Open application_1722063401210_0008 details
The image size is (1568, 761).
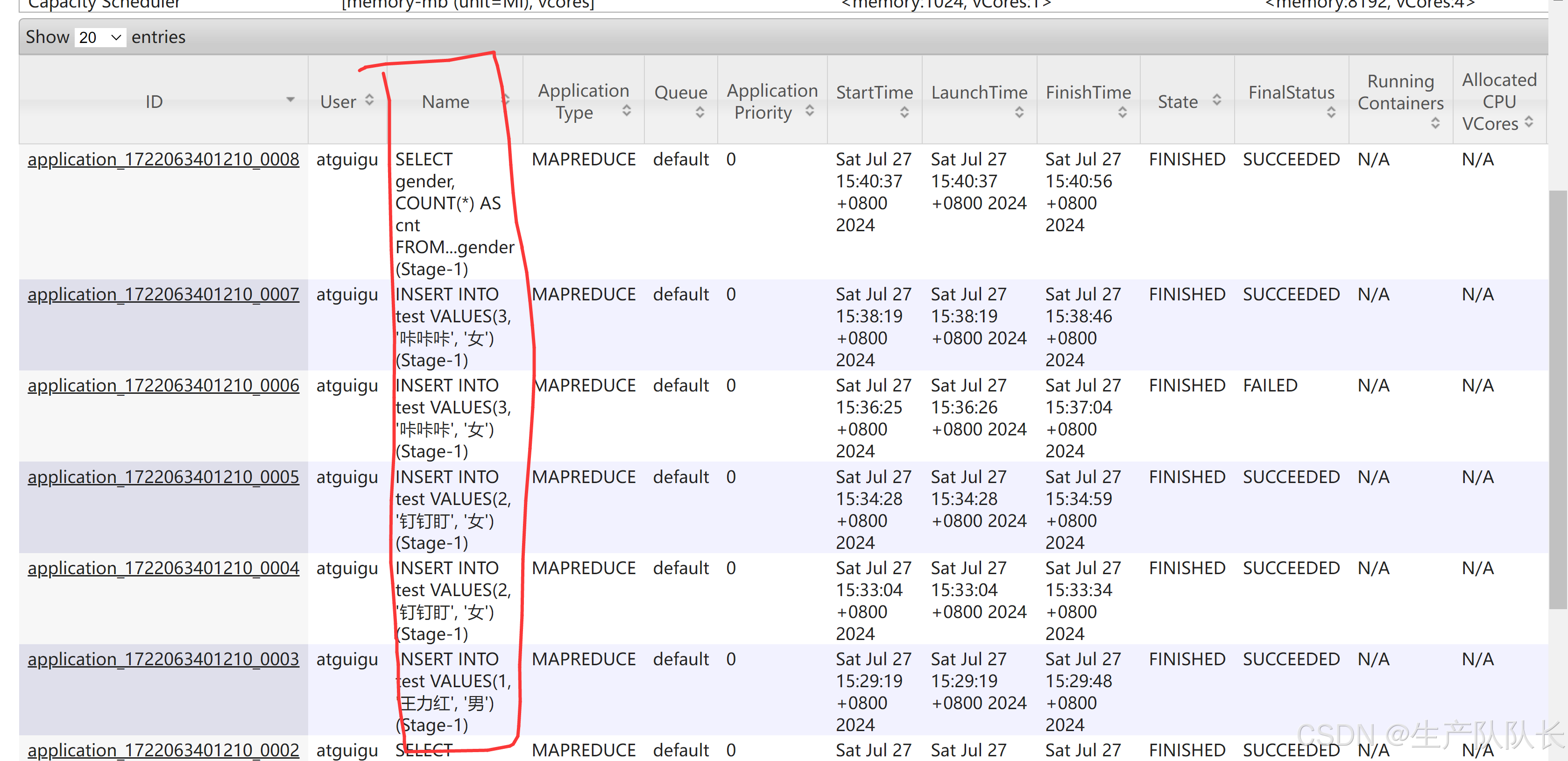[163, 159]
